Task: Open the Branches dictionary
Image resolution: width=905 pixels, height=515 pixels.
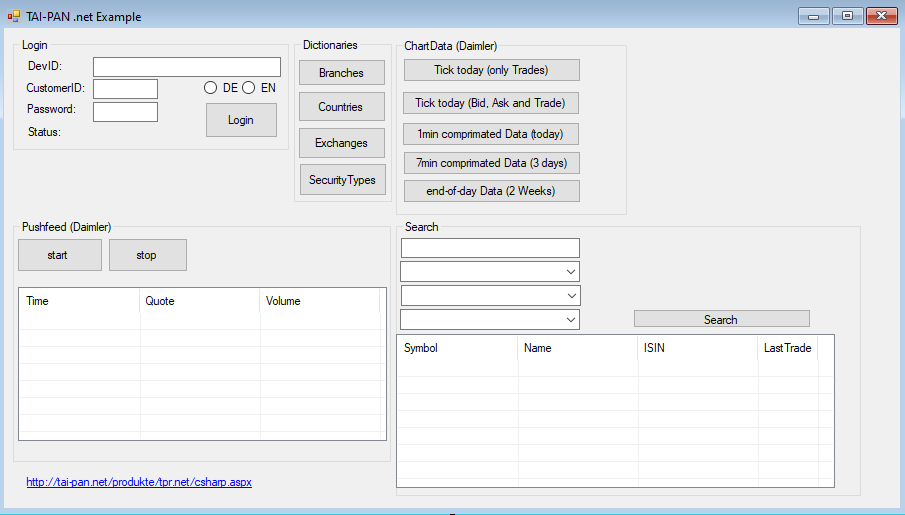Action: (x=342, y=73)
